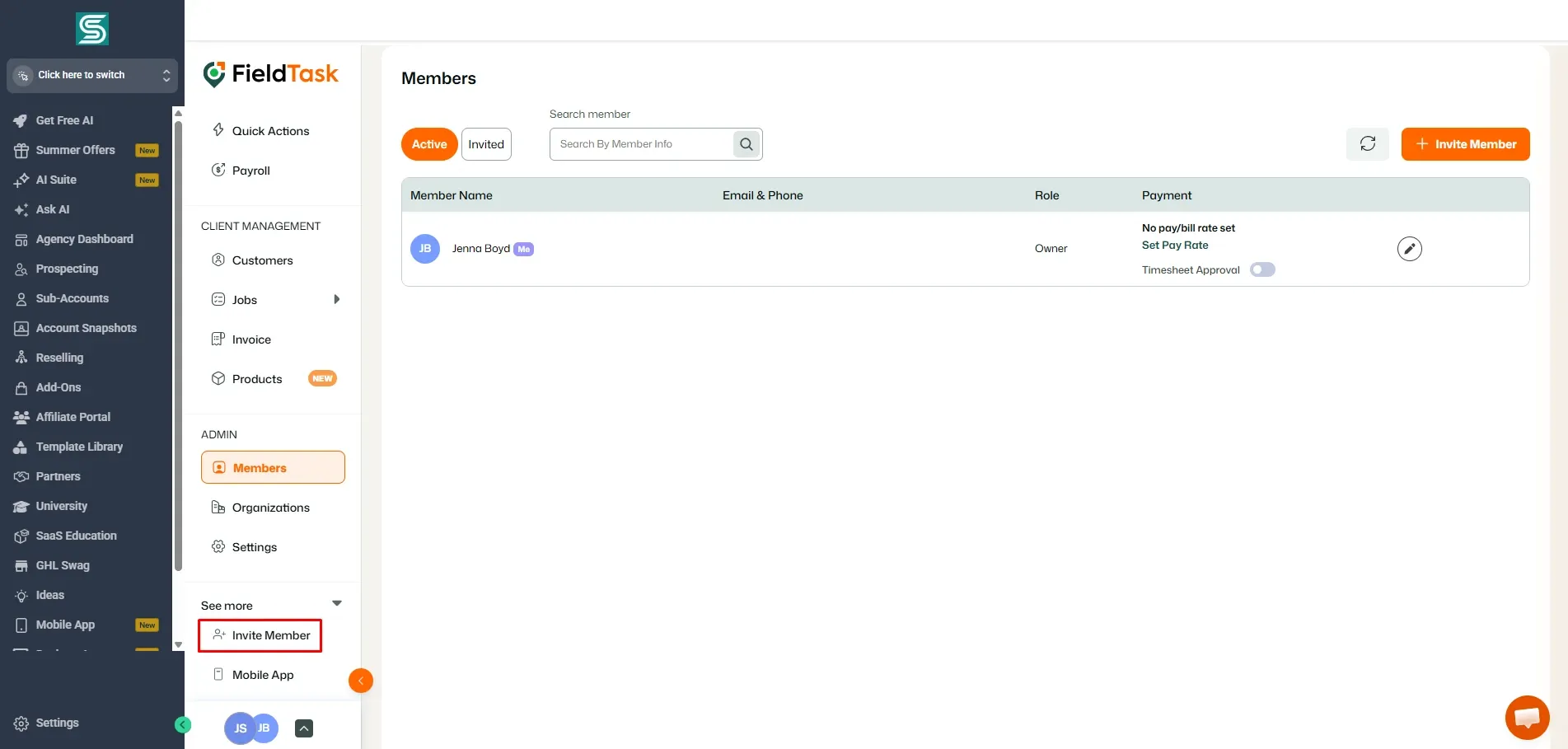Screen dimensions: 1568x749
Task: Collapse FieldTask menu with the orange arrow
Action: [x=361, y=681]
